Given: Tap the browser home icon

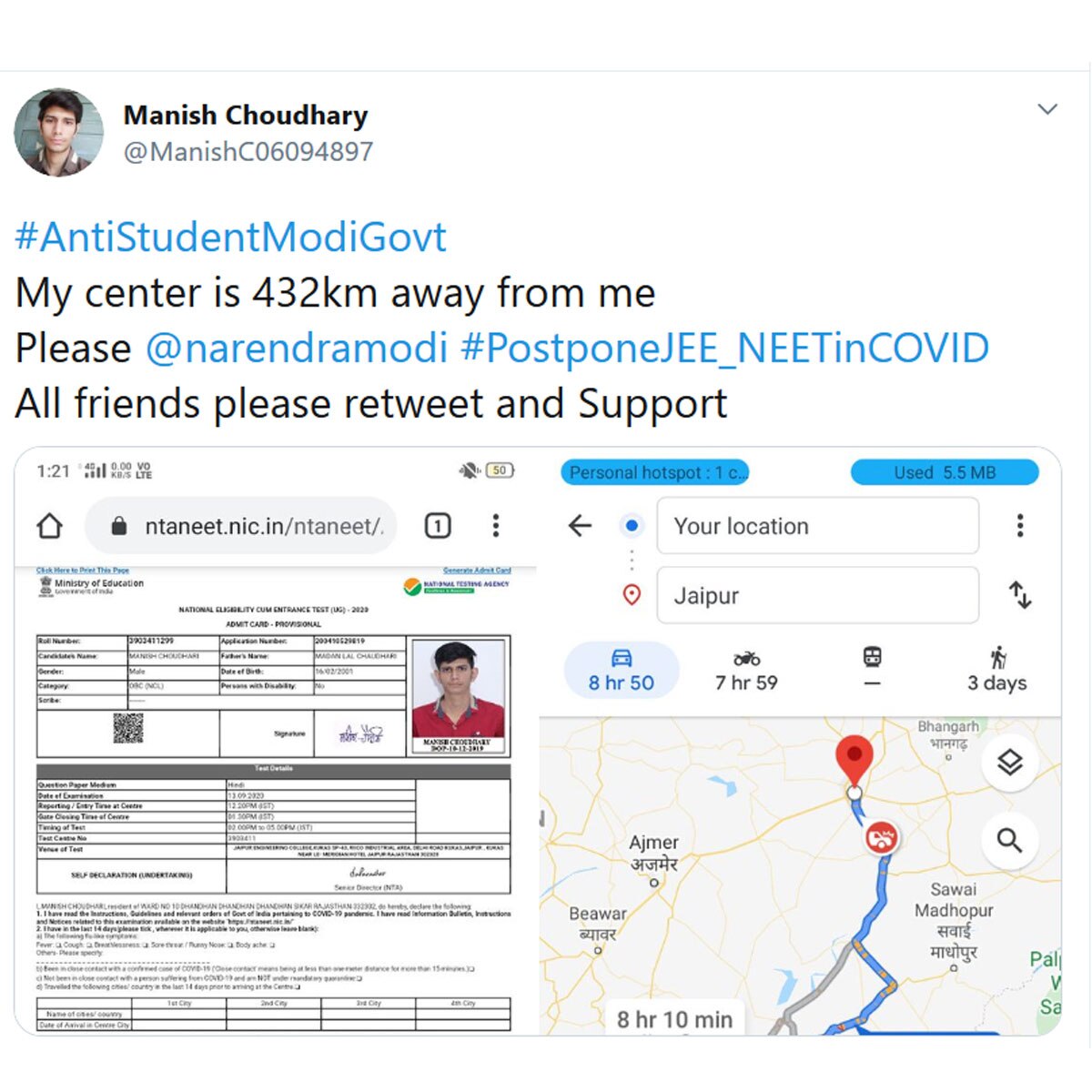Looking at the screenshot, I should point(50,526).
